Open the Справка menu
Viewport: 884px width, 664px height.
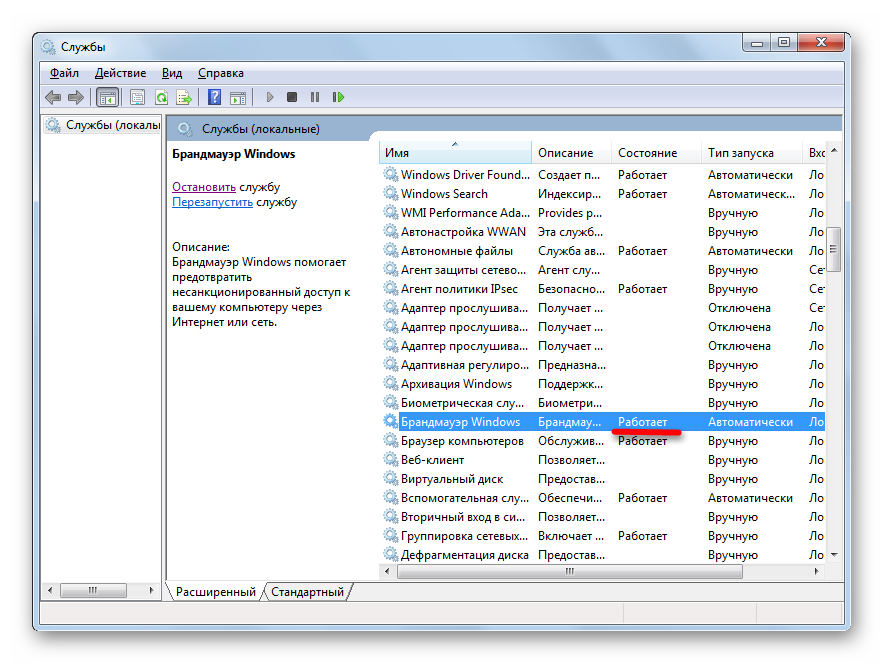coord(220,73)
